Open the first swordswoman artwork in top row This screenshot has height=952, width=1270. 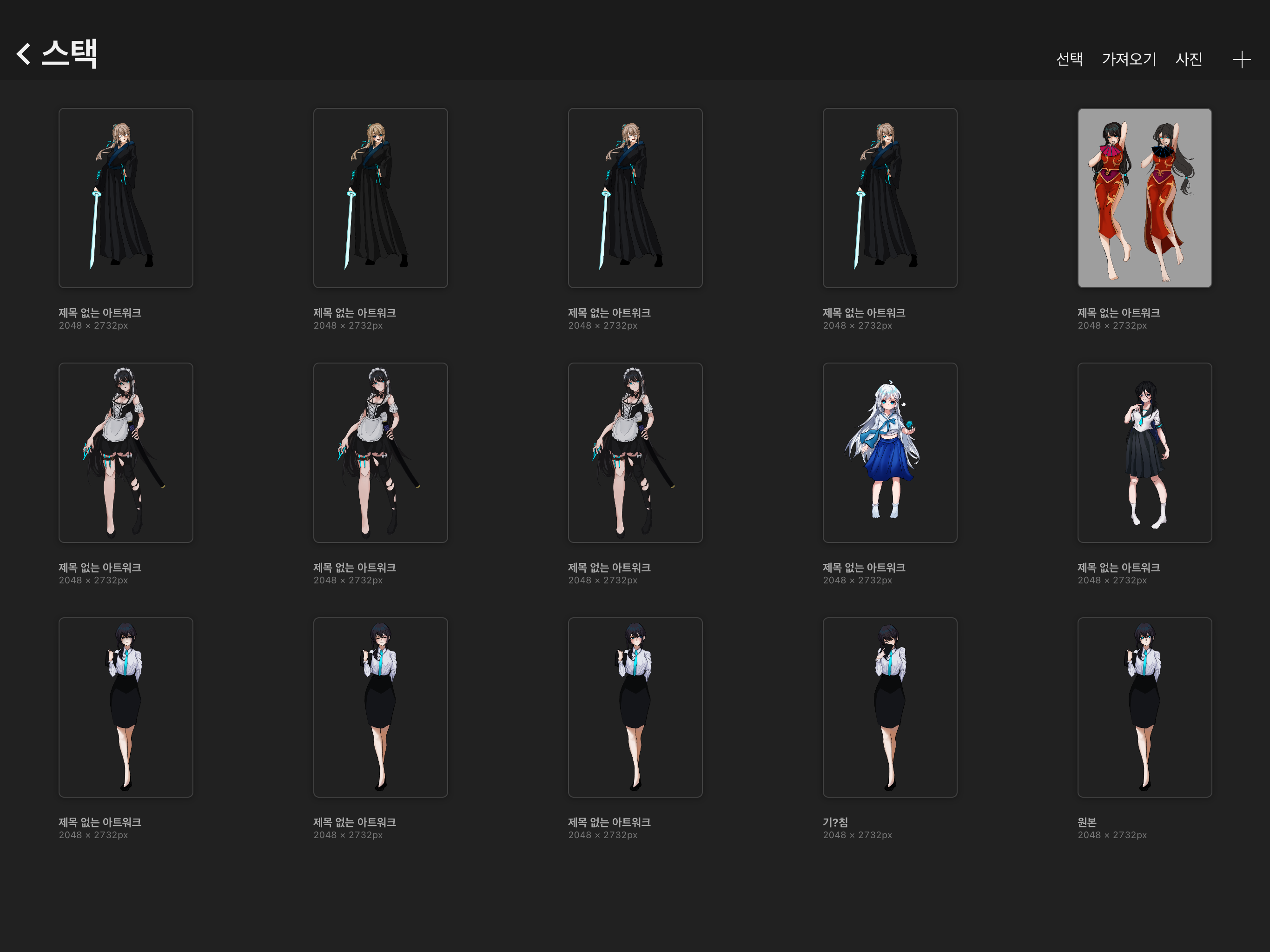126,198
